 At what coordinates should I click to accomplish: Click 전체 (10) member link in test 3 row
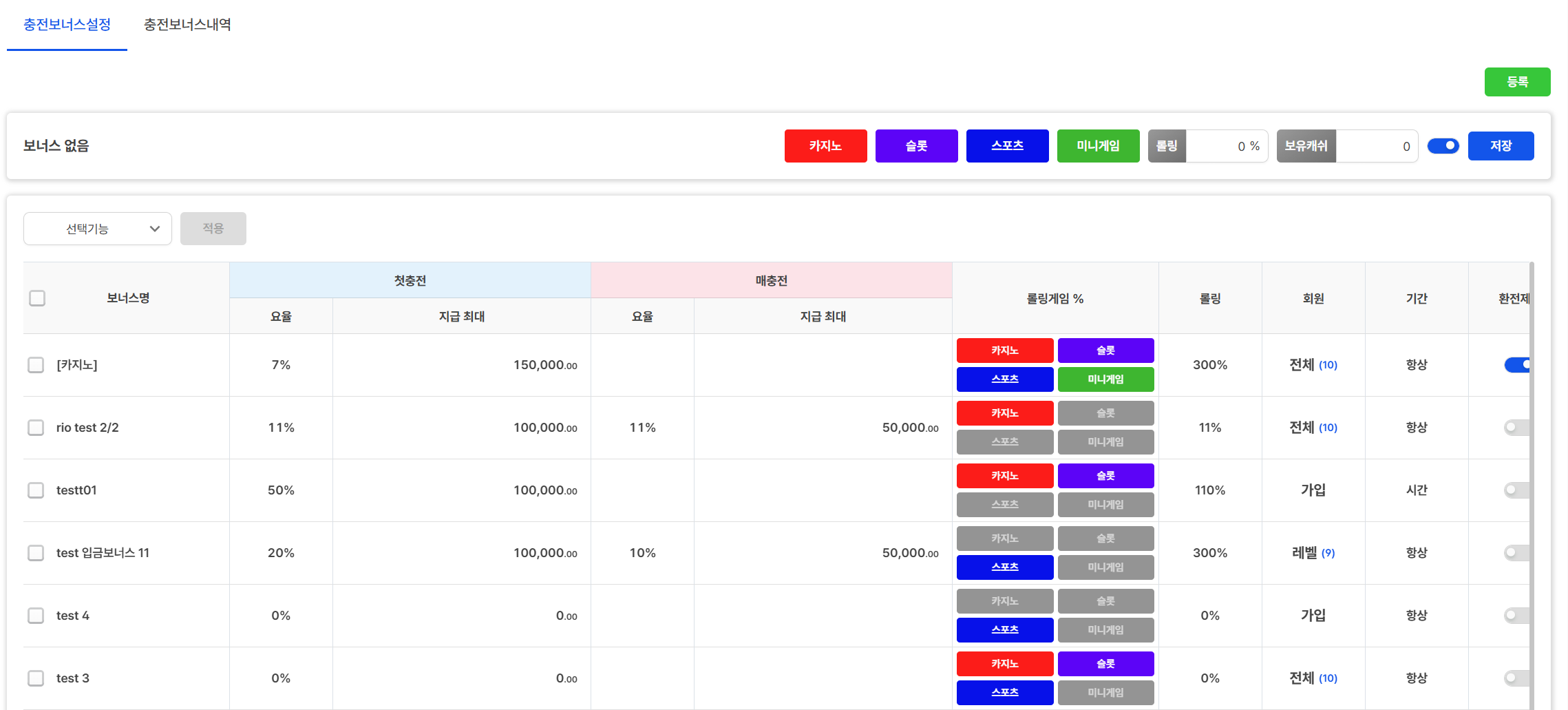pyautogui.click(x=1313, y=678)
